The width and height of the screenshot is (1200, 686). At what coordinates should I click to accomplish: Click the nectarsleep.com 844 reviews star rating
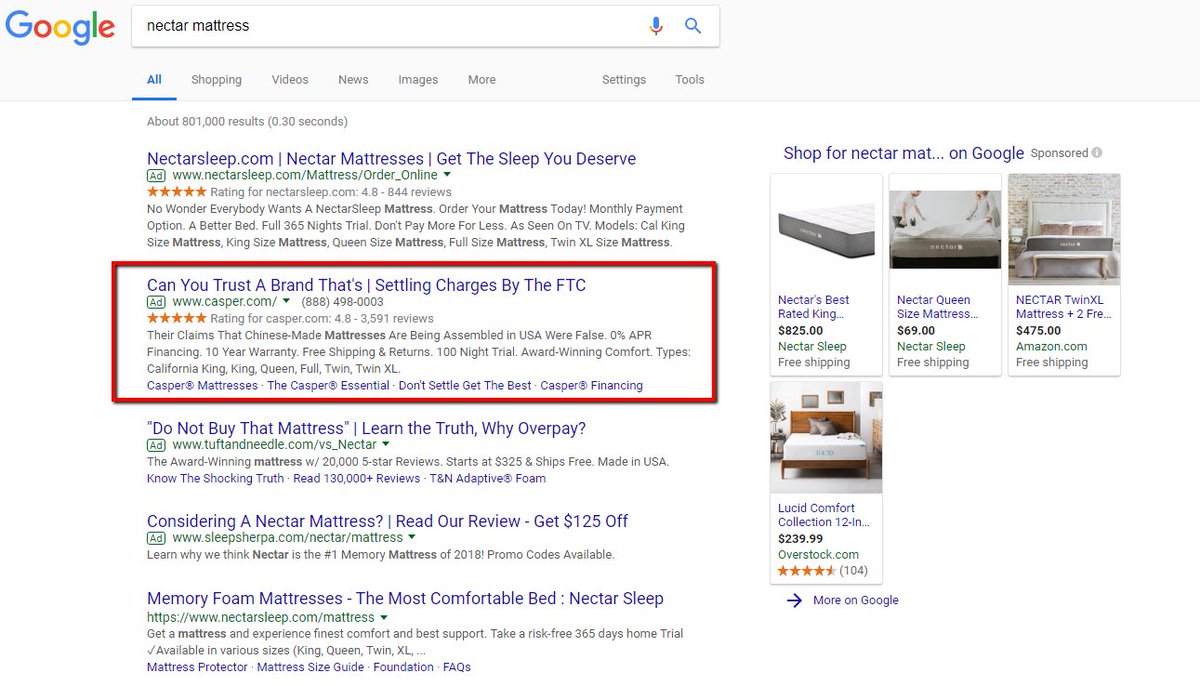(176, 192)
